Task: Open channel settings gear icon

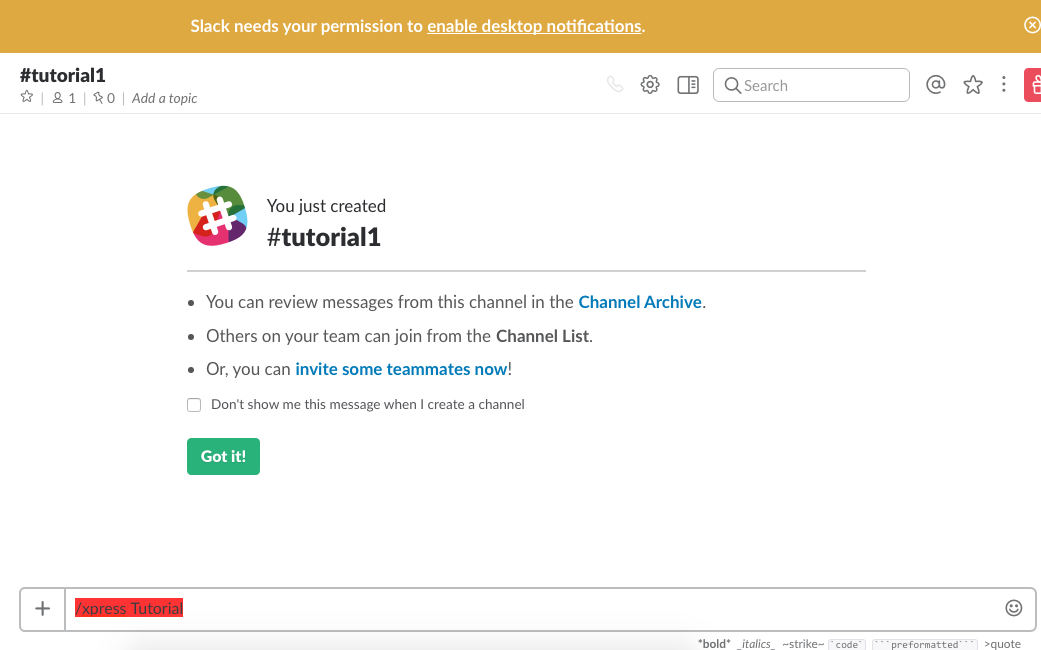Action: point(650,85)
